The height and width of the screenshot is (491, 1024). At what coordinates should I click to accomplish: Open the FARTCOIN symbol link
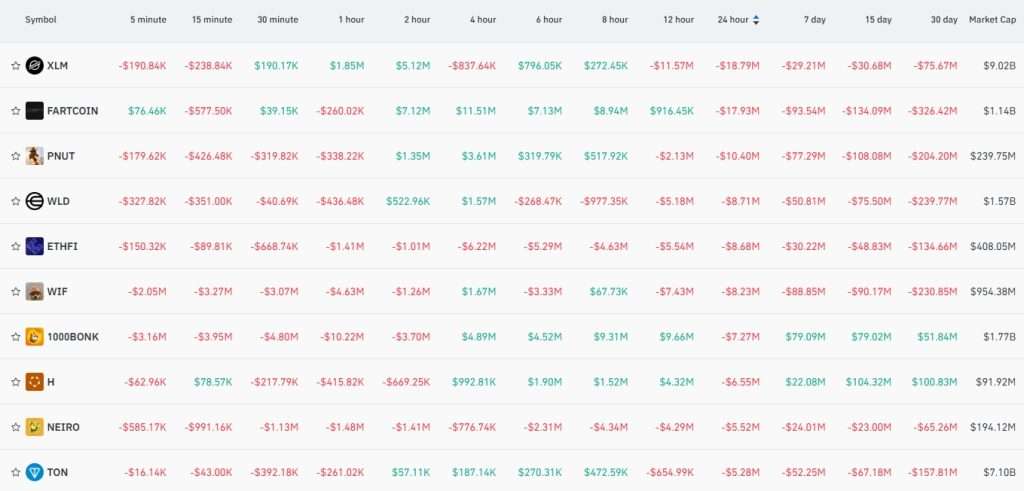click(x=72, y=111)
